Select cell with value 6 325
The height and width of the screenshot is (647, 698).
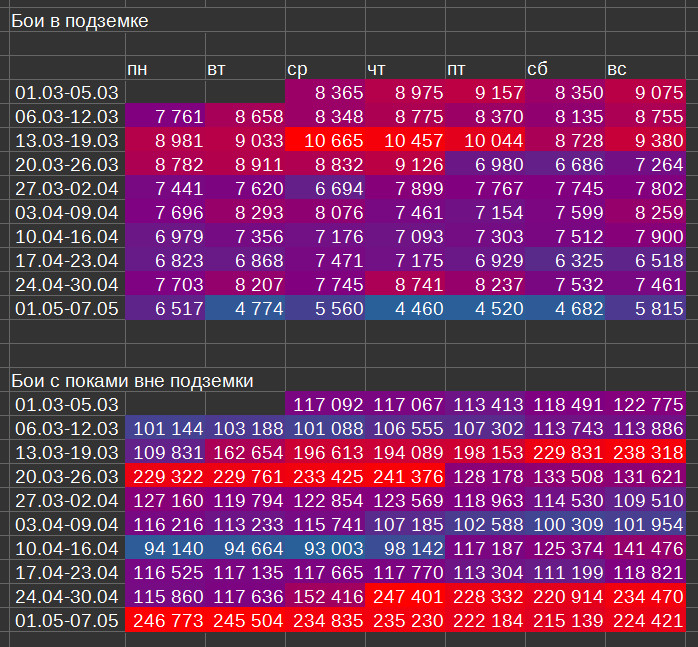(x=565, y=261)
